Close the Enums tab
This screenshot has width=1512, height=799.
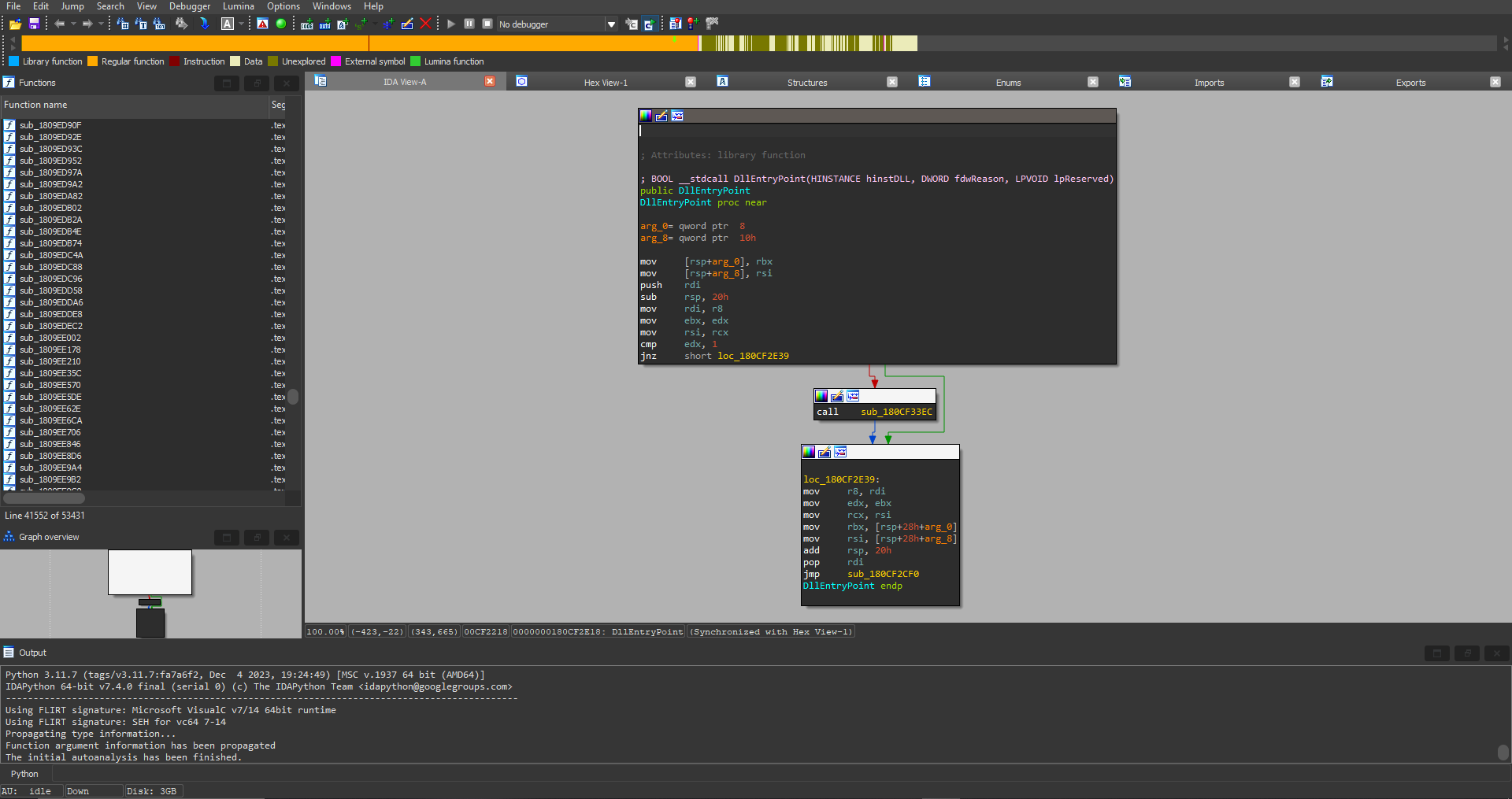[1093, 82]
